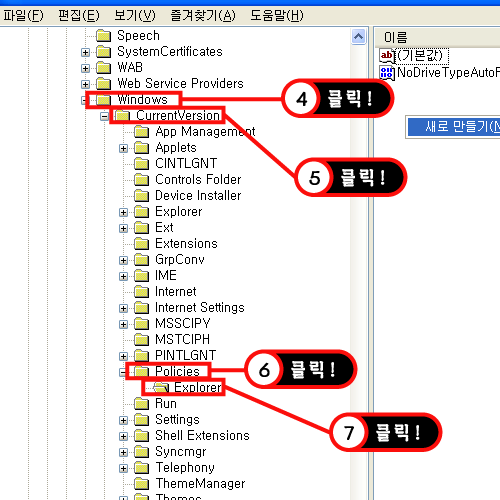Expand the Internet Settings key
500x500 pixels.
tap(123, 308)
